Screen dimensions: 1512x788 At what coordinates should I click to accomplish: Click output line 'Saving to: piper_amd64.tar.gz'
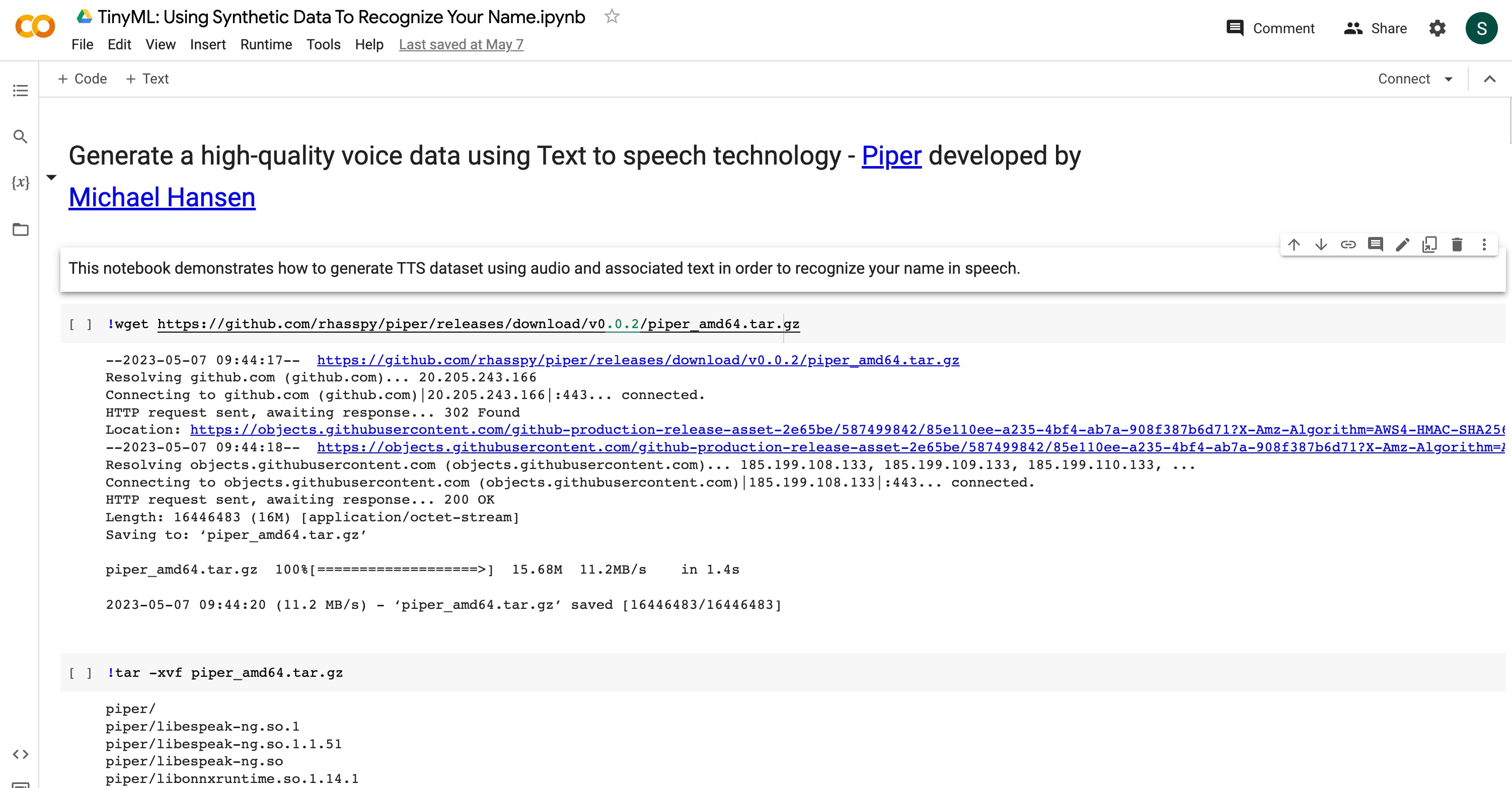[236, 534]
